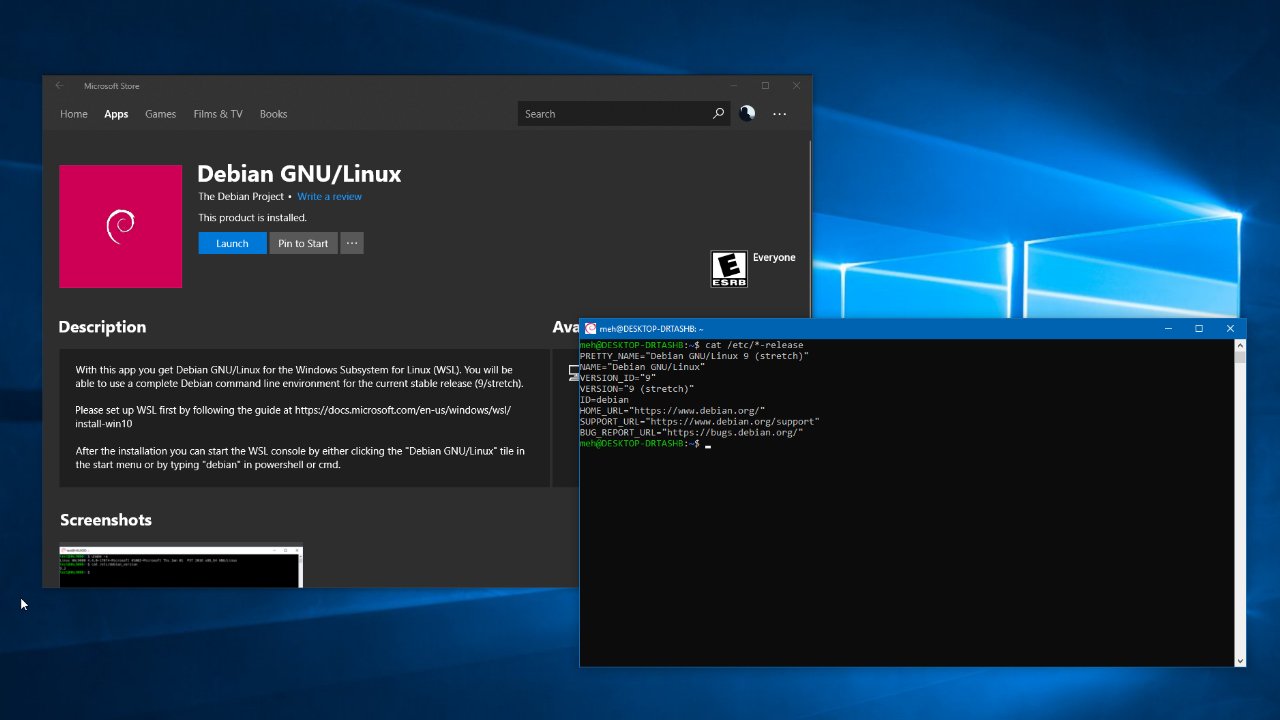Click the BUG_REPORT_URL line in terminal
1280x720 pixels.
point(691,432)
